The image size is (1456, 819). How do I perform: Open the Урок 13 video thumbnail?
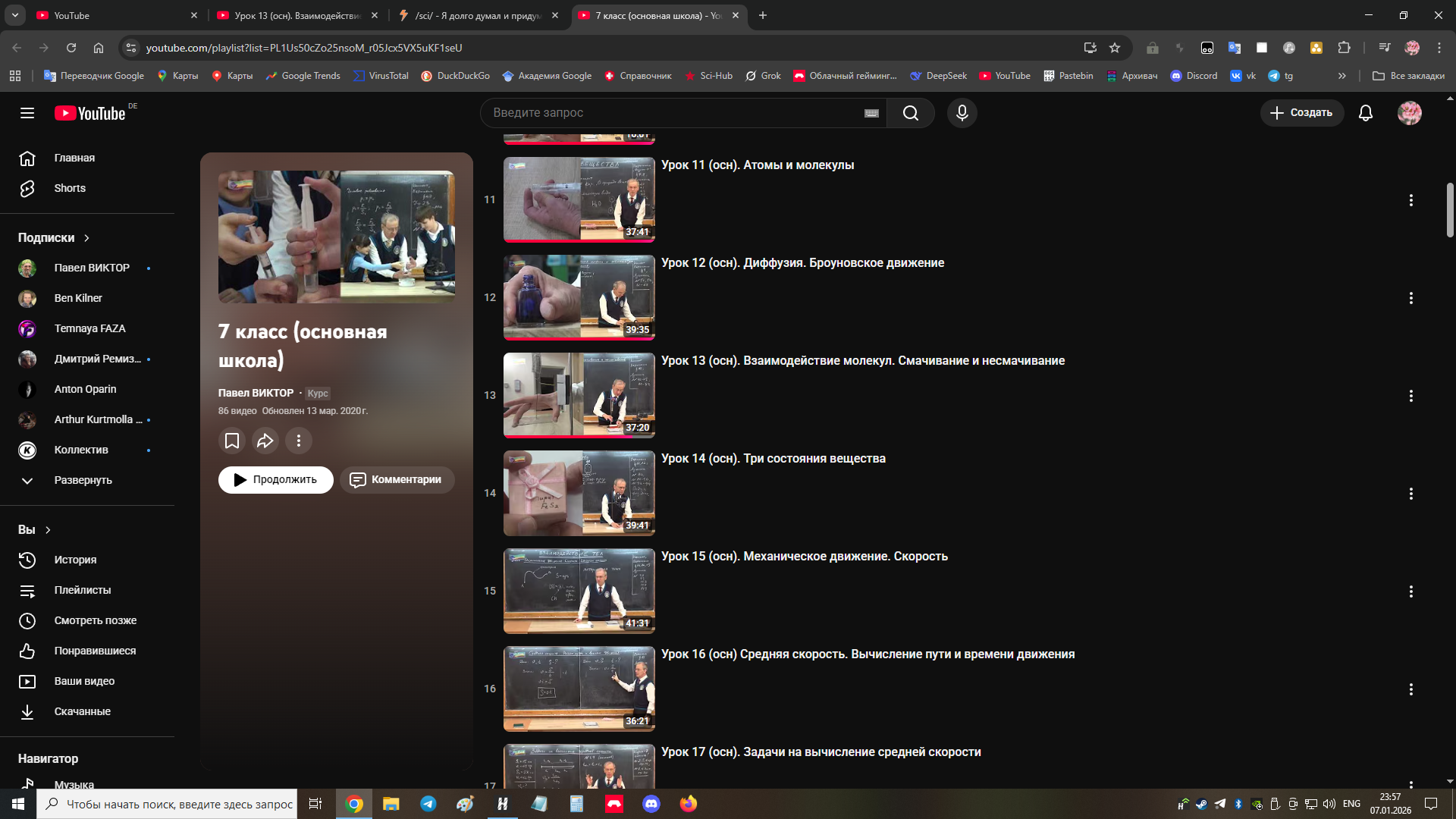click(579, 395)
